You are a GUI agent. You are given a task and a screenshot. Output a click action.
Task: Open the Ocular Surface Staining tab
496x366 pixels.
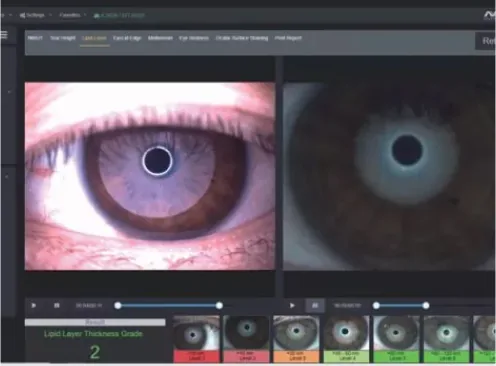click(242, 38)
